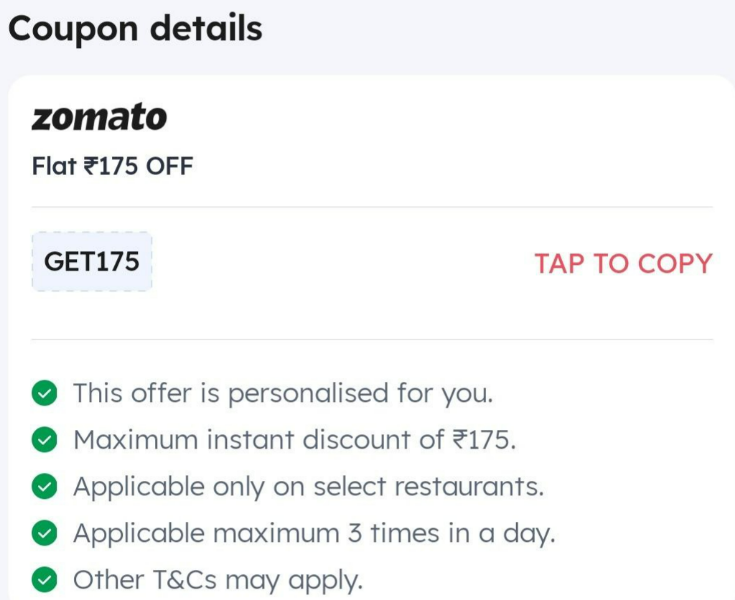The height and width of the screenshot is (600, 735).
Task: Click the Coupon details heading
Action: pos(135,29)
